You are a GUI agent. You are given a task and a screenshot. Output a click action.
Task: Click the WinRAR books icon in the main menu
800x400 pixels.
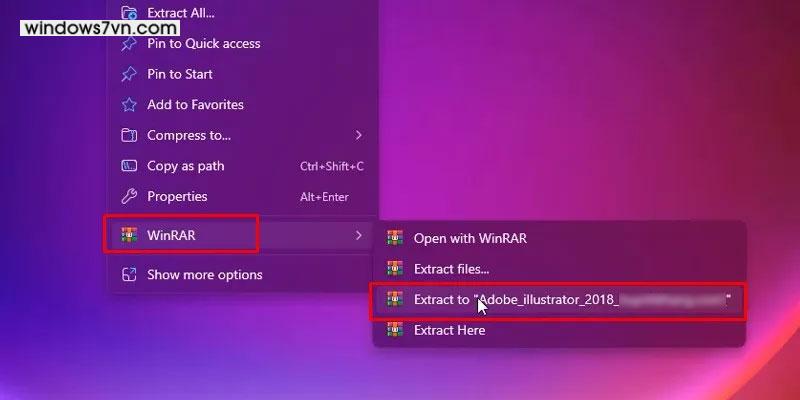click(x=129, y=235)
